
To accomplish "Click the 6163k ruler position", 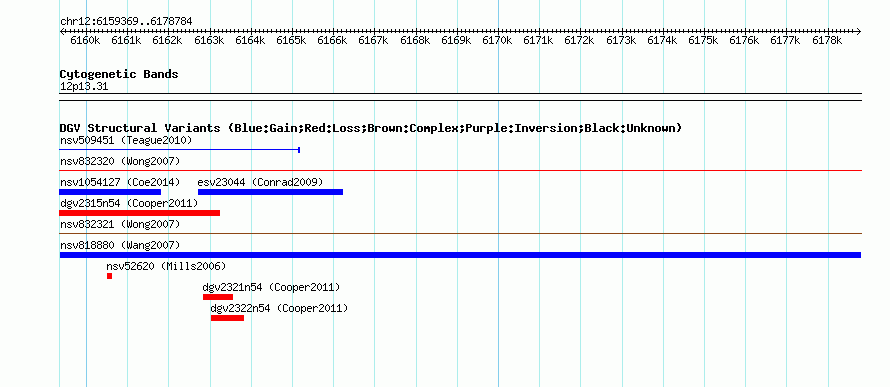I will (209, 40).
